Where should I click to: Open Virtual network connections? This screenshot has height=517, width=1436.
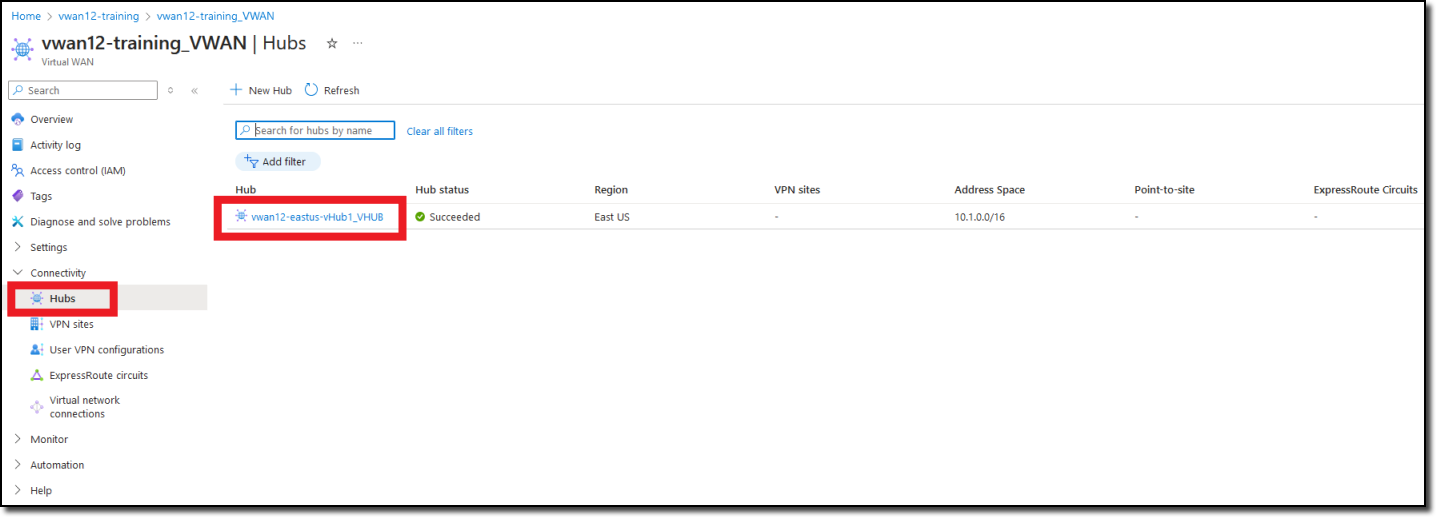[85, 407]
